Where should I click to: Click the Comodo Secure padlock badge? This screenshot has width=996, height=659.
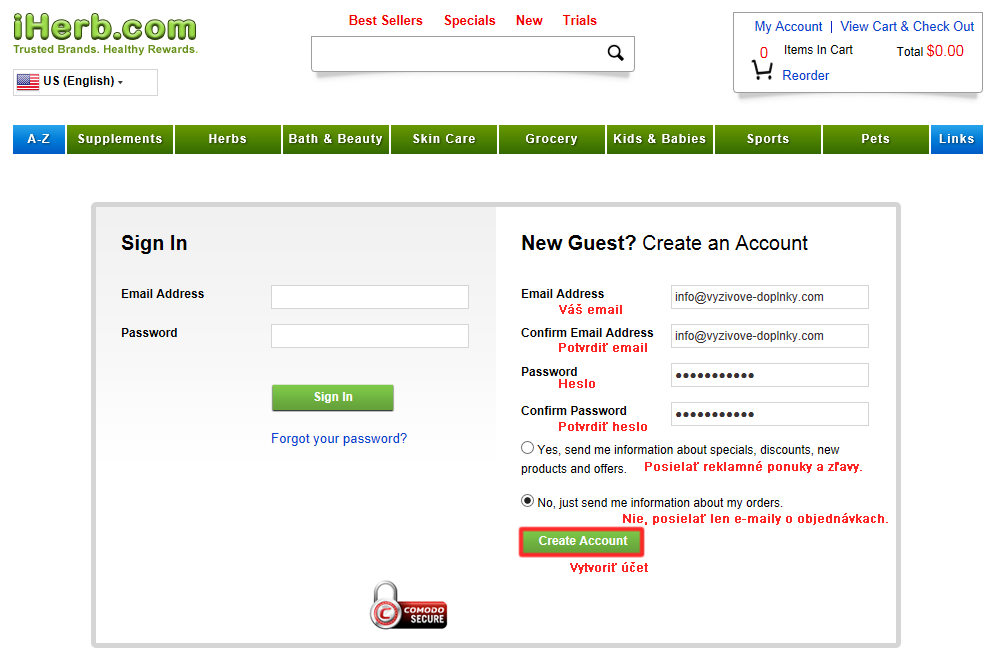[x=408, y=605]
